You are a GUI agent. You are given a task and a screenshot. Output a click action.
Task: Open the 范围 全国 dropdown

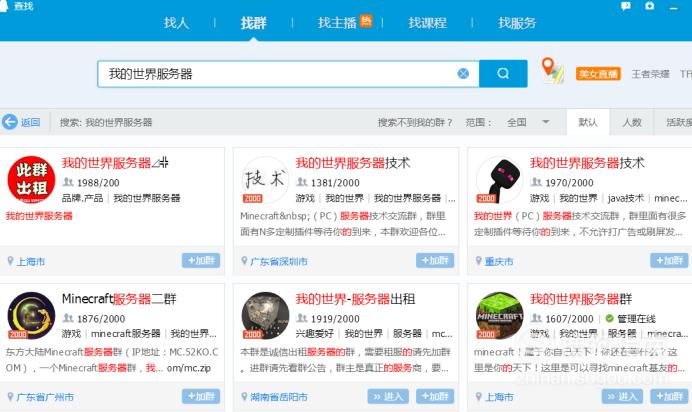tap(527, 122)
